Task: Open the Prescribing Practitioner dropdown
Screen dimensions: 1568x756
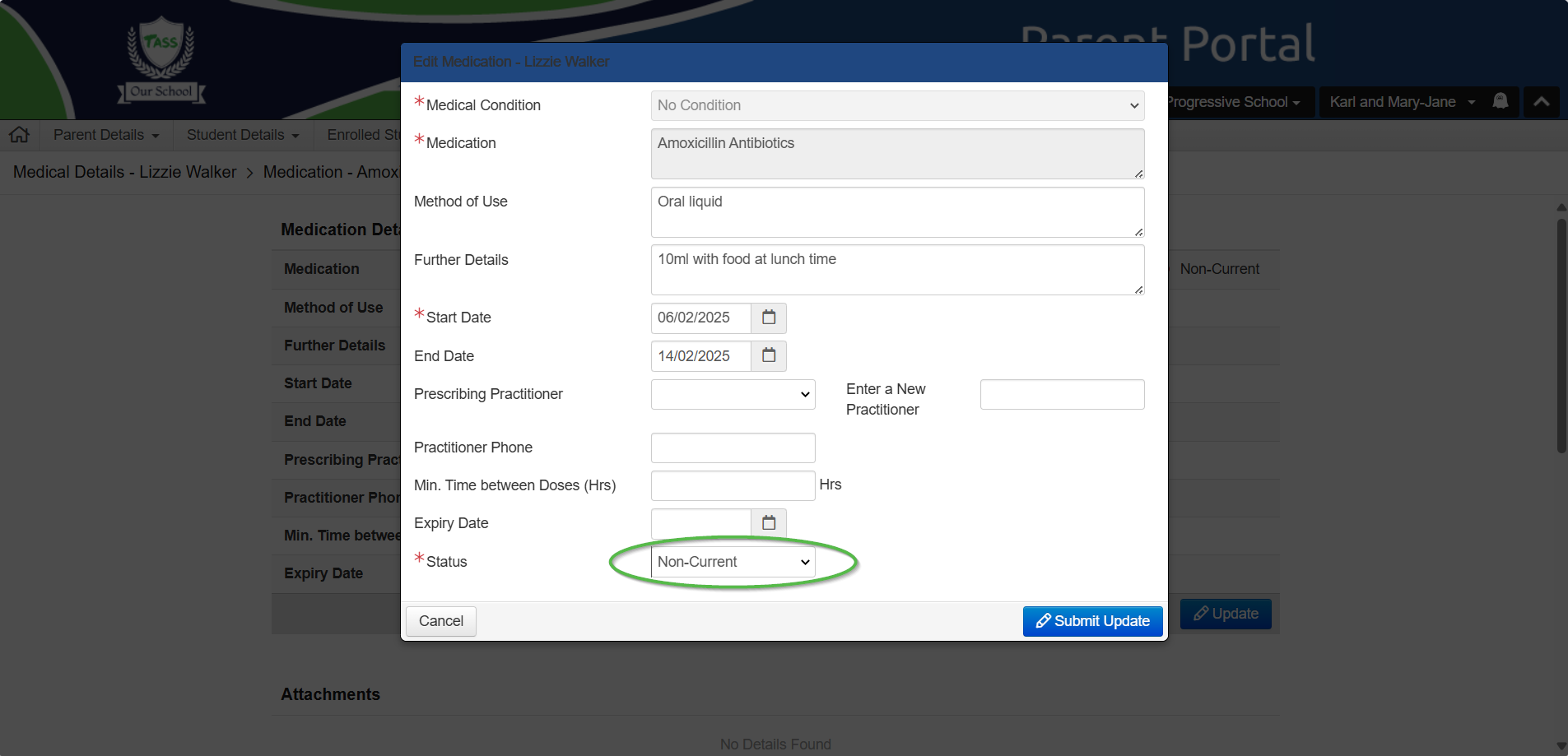Action: pyautogui.click(x=733, y=394)
